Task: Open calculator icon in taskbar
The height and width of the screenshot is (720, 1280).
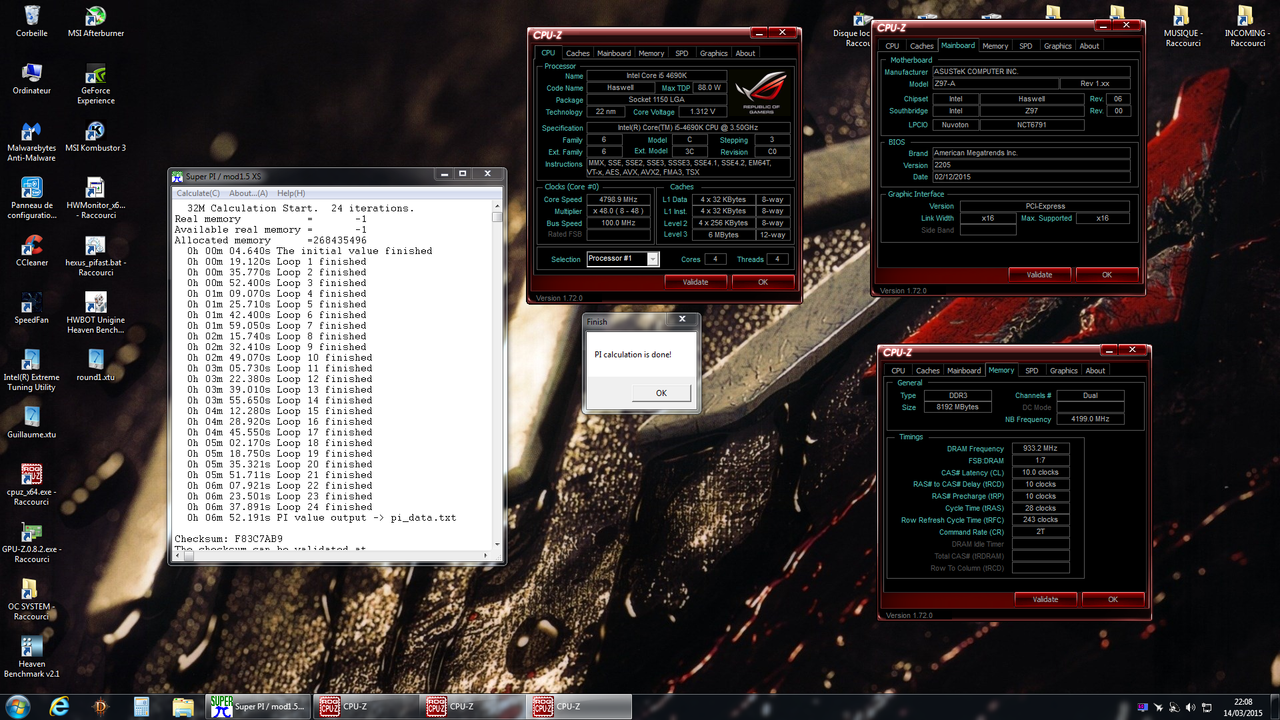Action: (x=142, y=707)
